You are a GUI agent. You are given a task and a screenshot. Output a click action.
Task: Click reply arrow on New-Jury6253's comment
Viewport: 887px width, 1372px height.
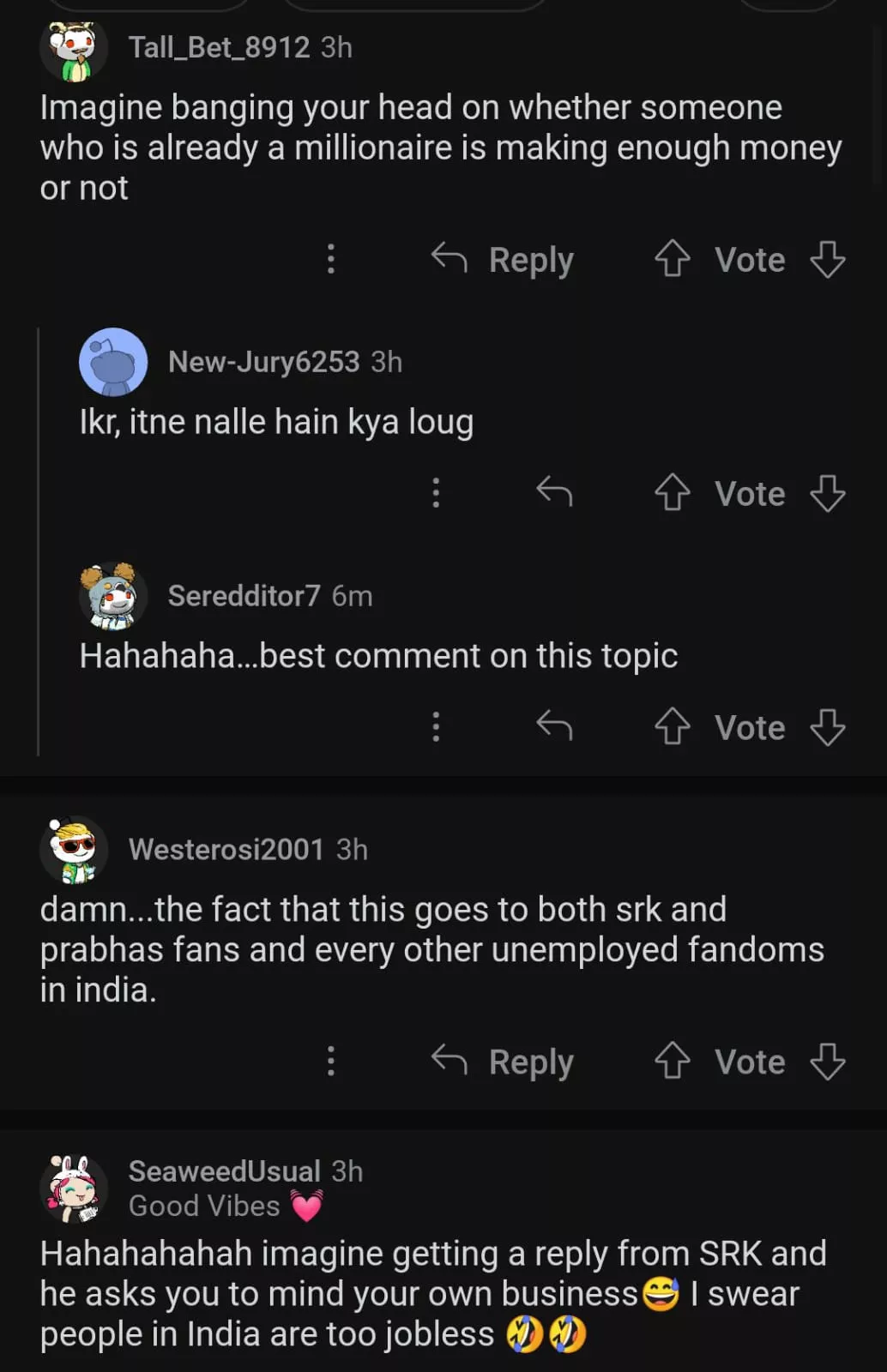click(554, 492)
